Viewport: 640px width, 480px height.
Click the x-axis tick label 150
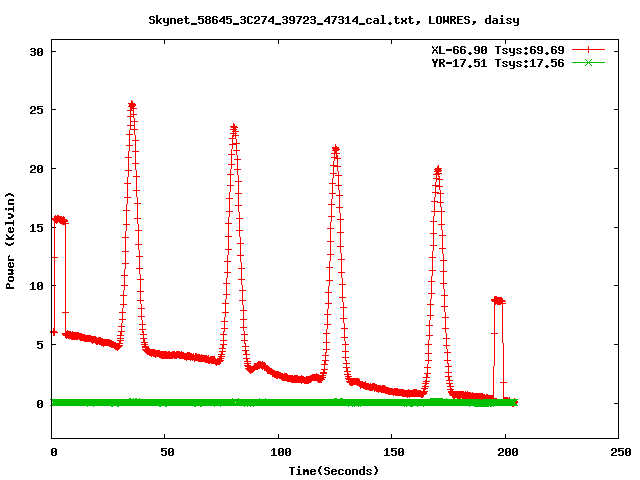394,452
